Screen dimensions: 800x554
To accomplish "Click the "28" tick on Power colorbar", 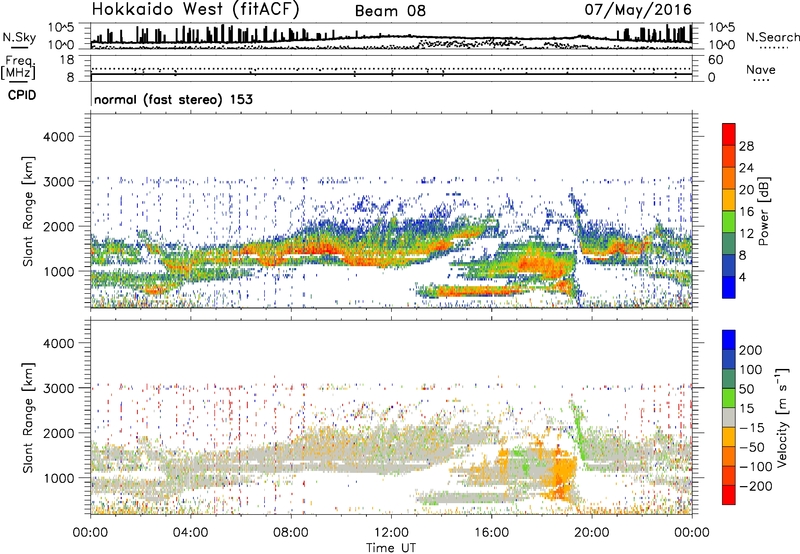I will tap(746, 146).
